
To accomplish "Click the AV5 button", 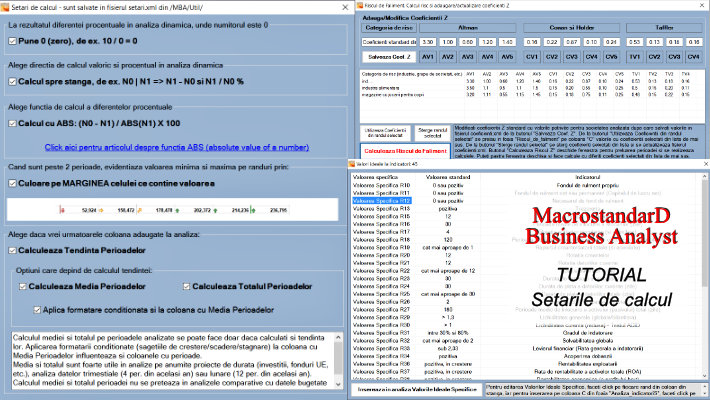I will click(x=507, y=57).
